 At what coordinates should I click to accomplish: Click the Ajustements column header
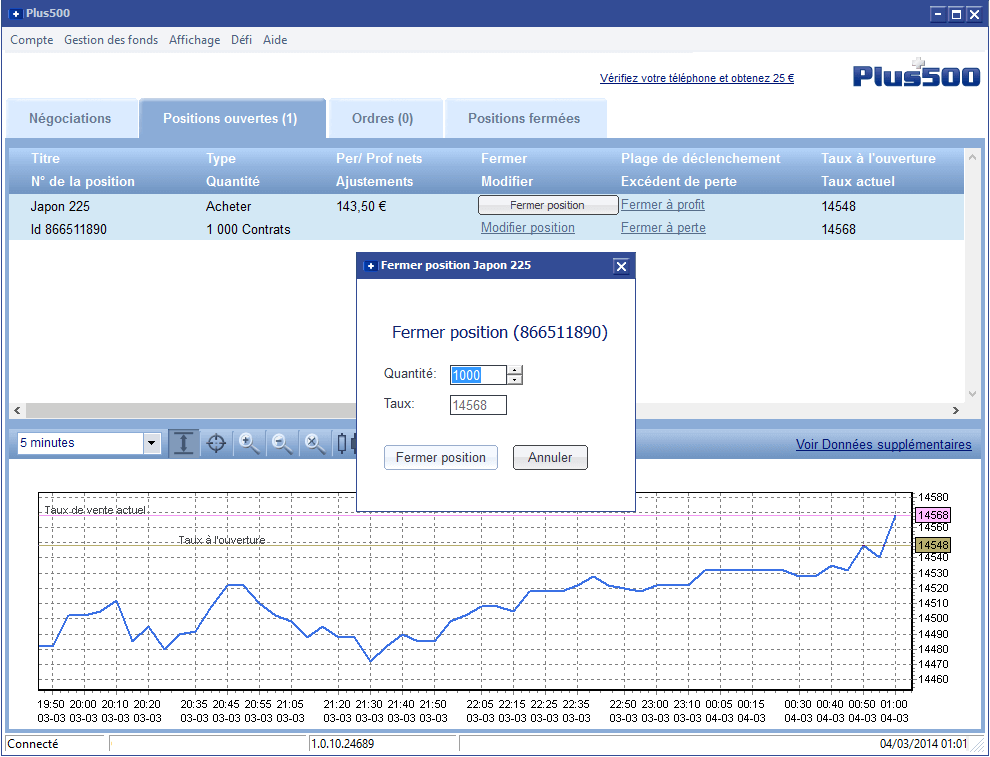coord(374,181)
